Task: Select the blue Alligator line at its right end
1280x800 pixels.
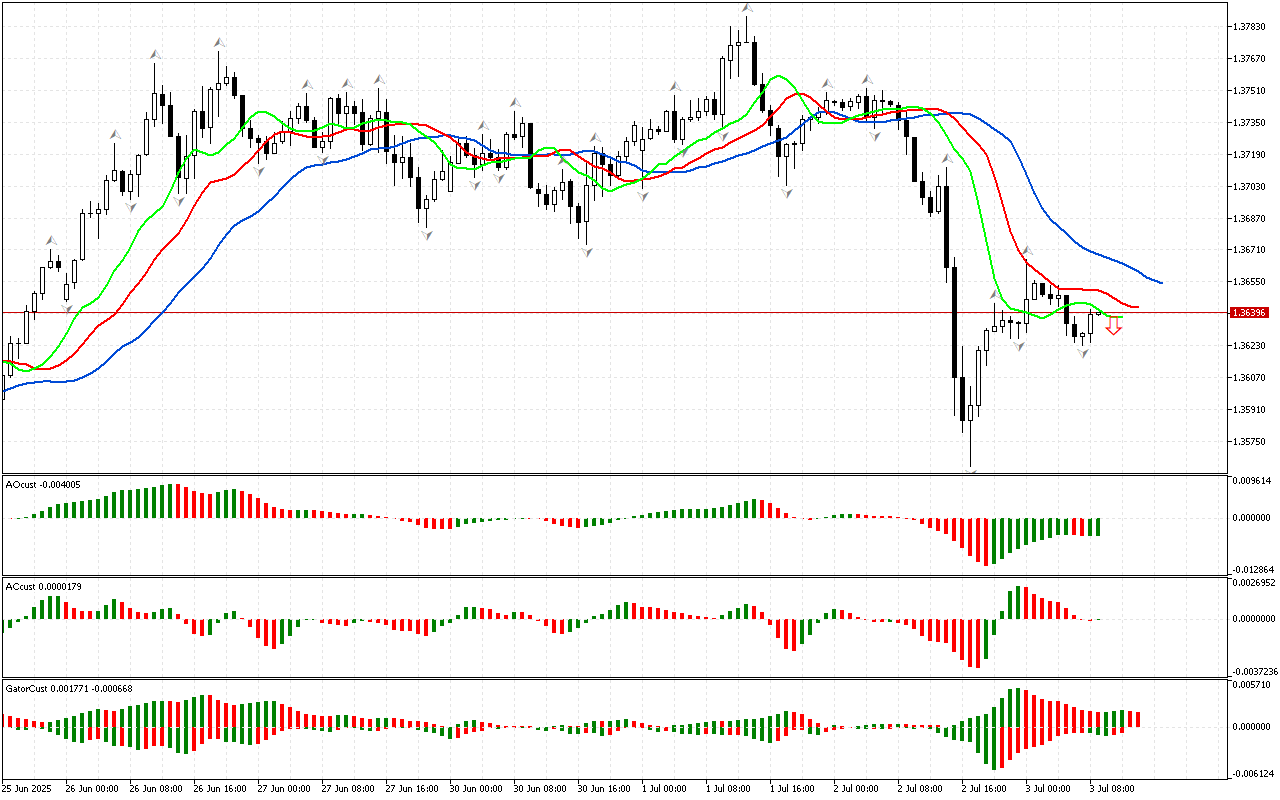Action: tap(1160, 281)
